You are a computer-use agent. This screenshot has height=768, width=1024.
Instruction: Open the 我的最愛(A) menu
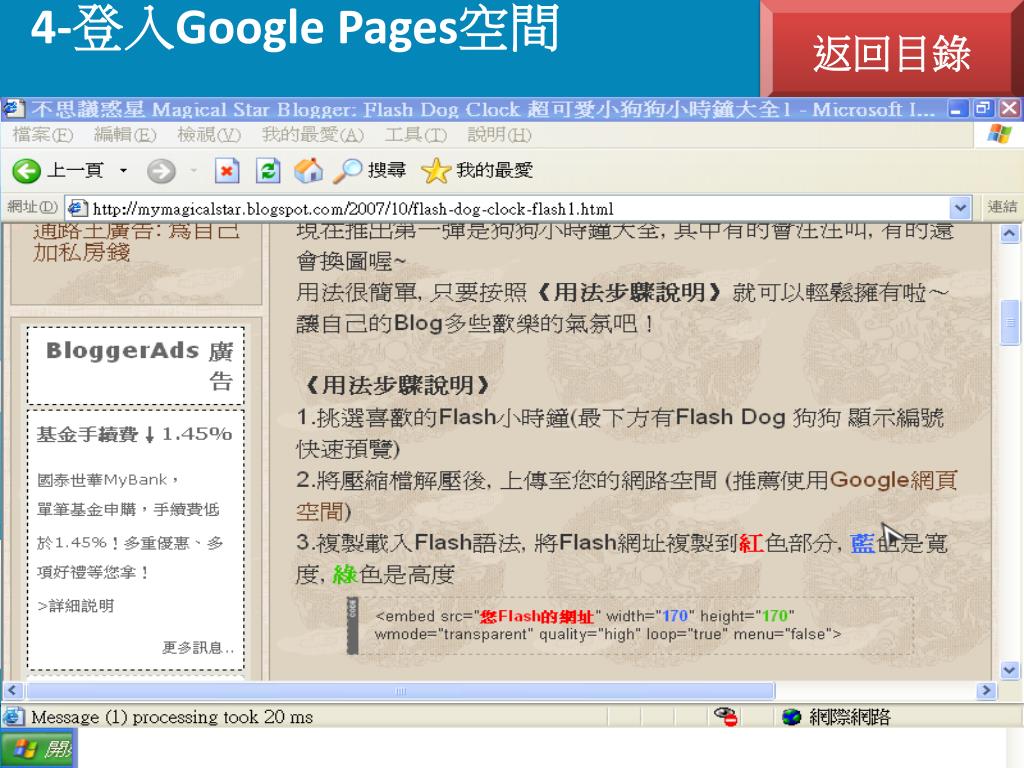[312, 135]
